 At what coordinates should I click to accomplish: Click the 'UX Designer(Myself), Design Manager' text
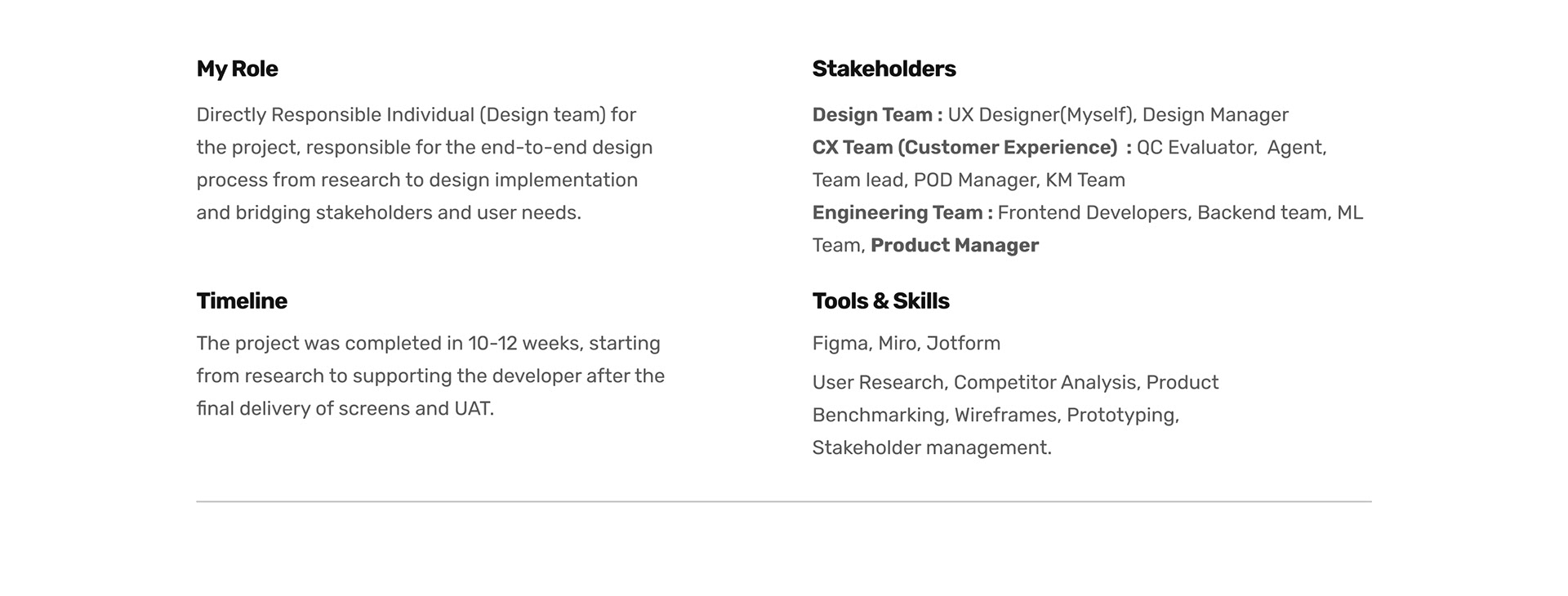1118,115
